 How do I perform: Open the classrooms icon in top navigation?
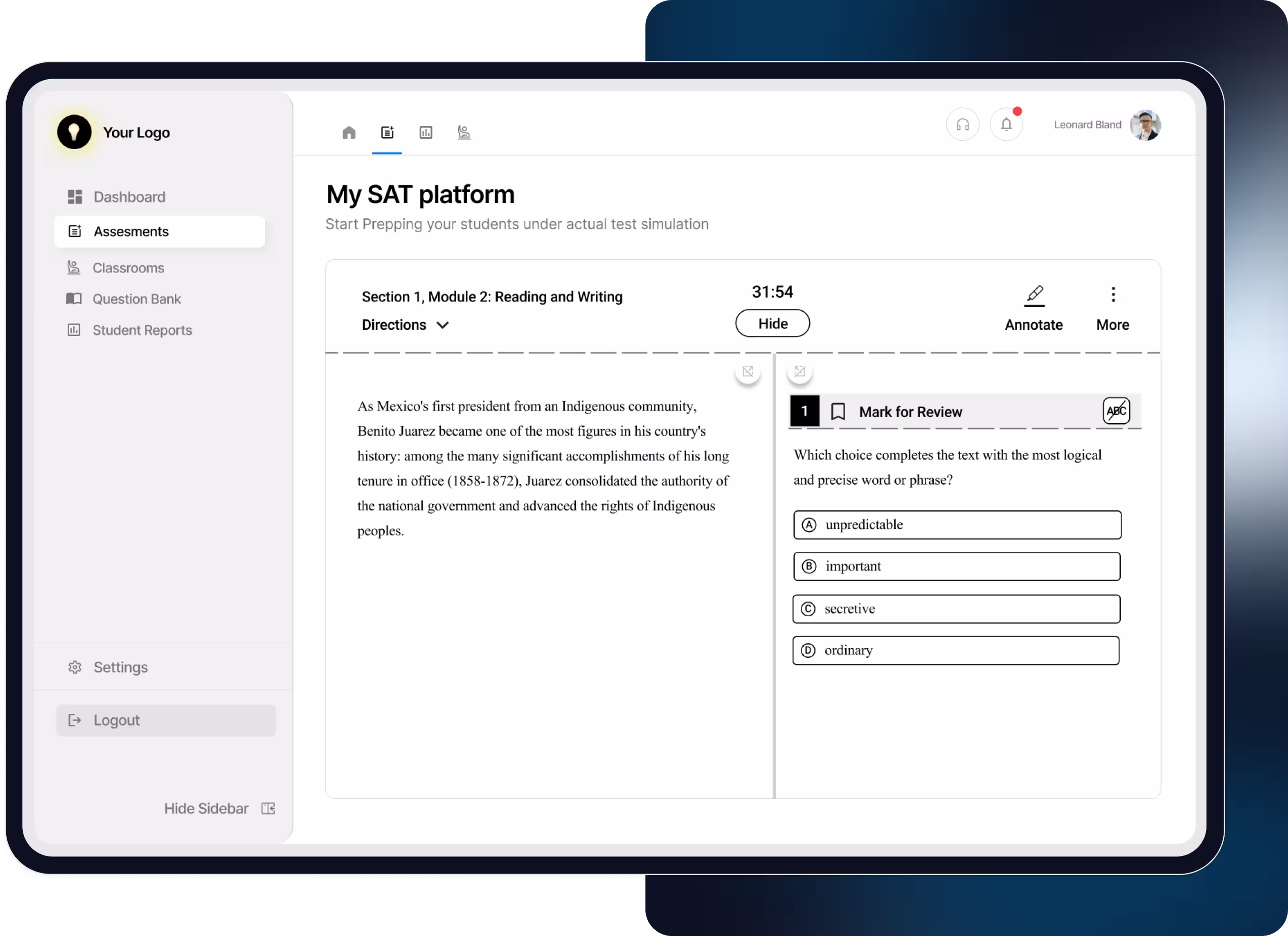tap(463, 132)
